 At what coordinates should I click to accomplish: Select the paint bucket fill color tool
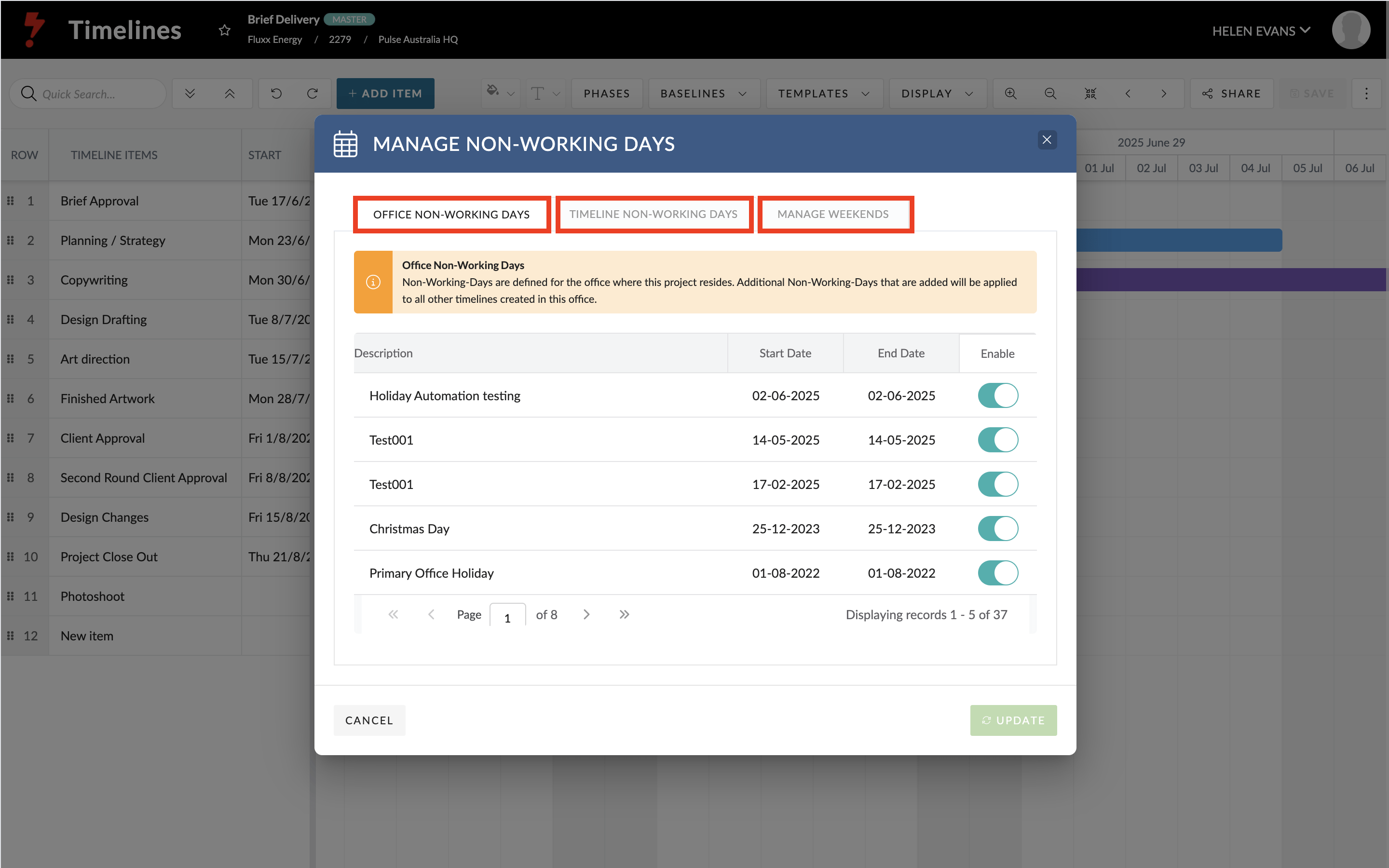[x=492, y=91]
